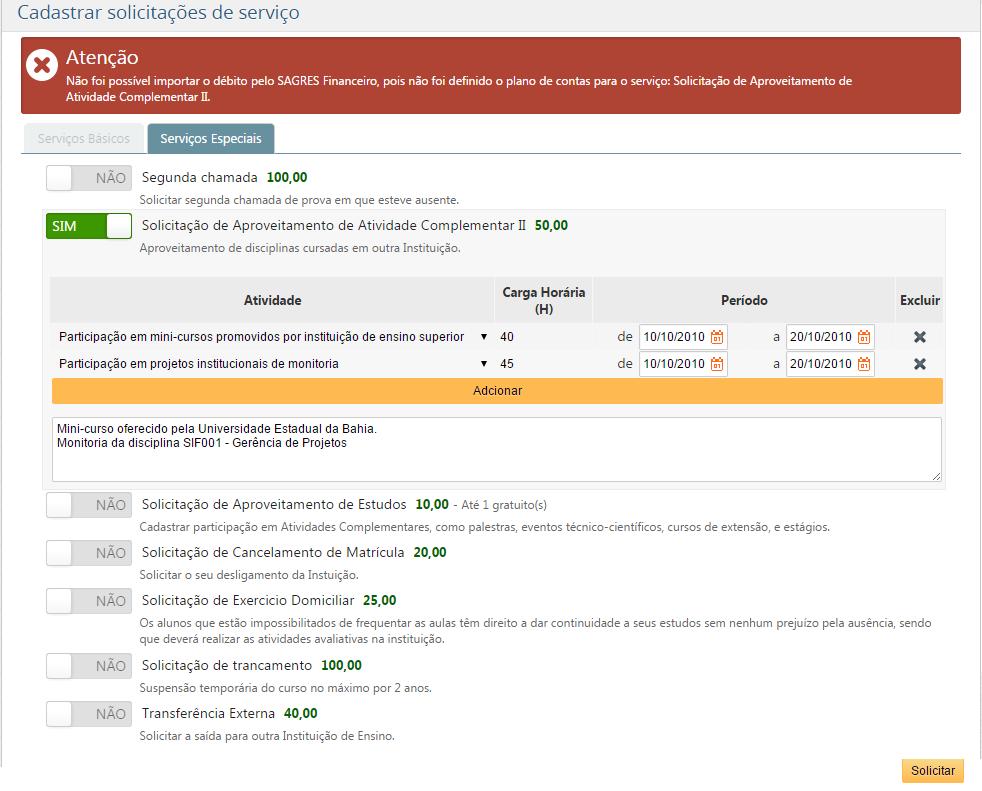Disable the Solicitação de Aproveitamento de Atividade Complementar II toggle
This screenshot has width=982, height=791.
coord(87,226)
